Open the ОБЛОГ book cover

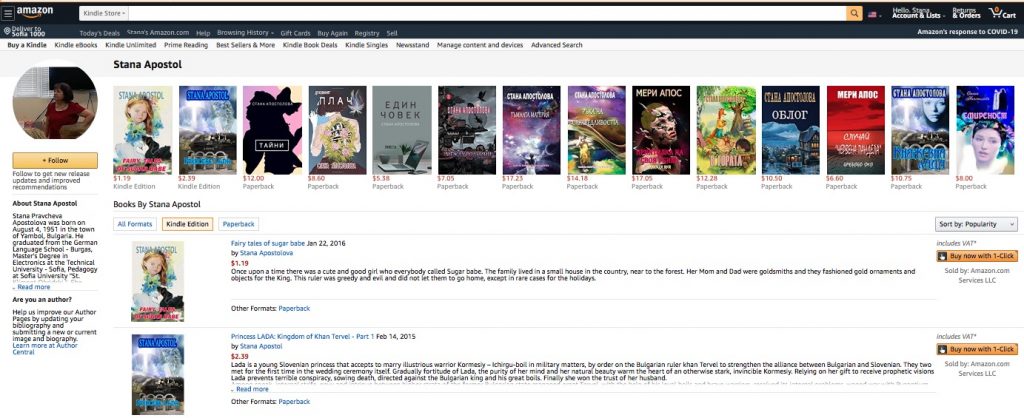pyautogui.click(x=791, y=130)
